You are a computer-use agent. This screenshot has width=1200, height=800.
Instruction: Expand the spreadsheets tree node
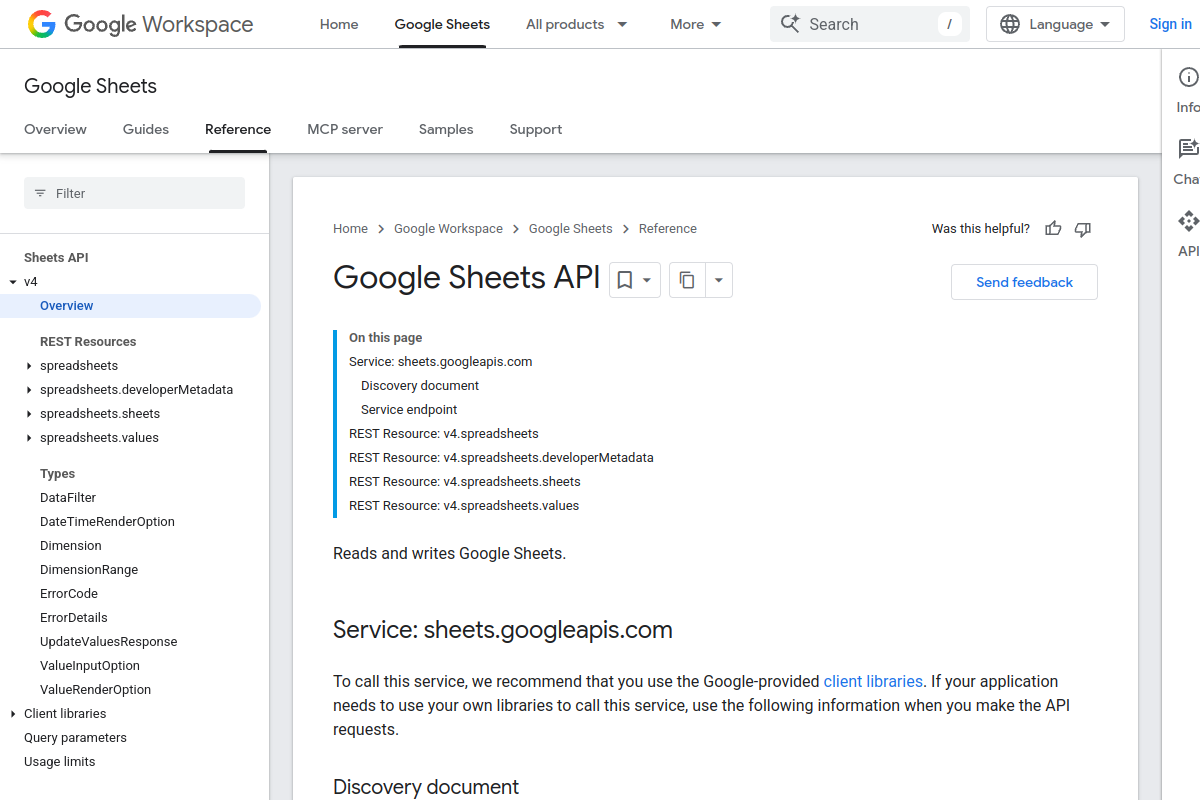[29, 366]
